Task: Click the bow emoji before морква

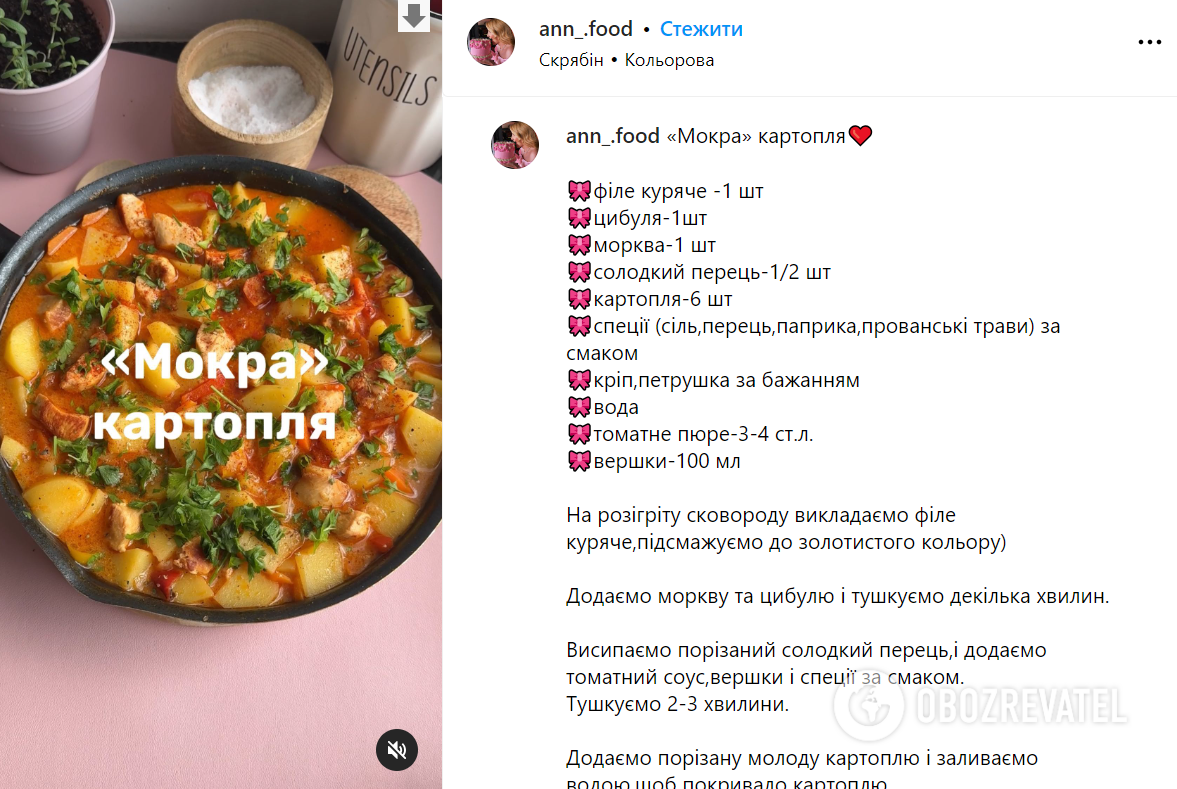Action: coord(579,245)
